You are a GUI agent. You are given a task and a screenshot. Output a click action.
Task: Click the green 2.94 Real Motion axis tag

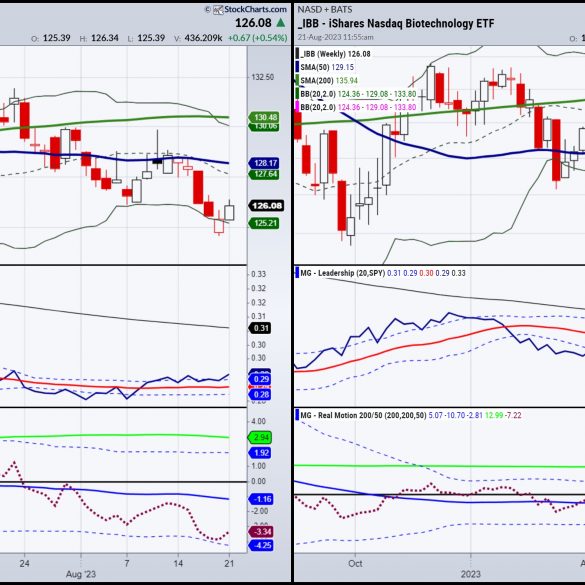pos(260,438)
